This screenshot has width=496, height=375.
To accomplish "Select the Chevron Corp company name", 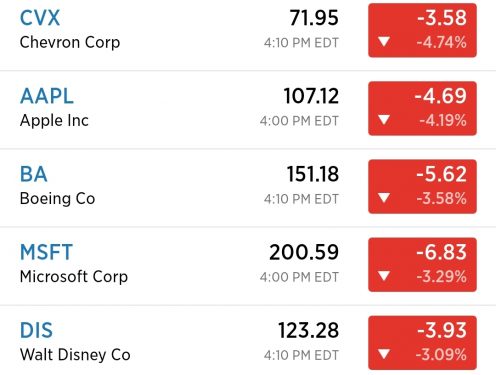I will 70,43.
